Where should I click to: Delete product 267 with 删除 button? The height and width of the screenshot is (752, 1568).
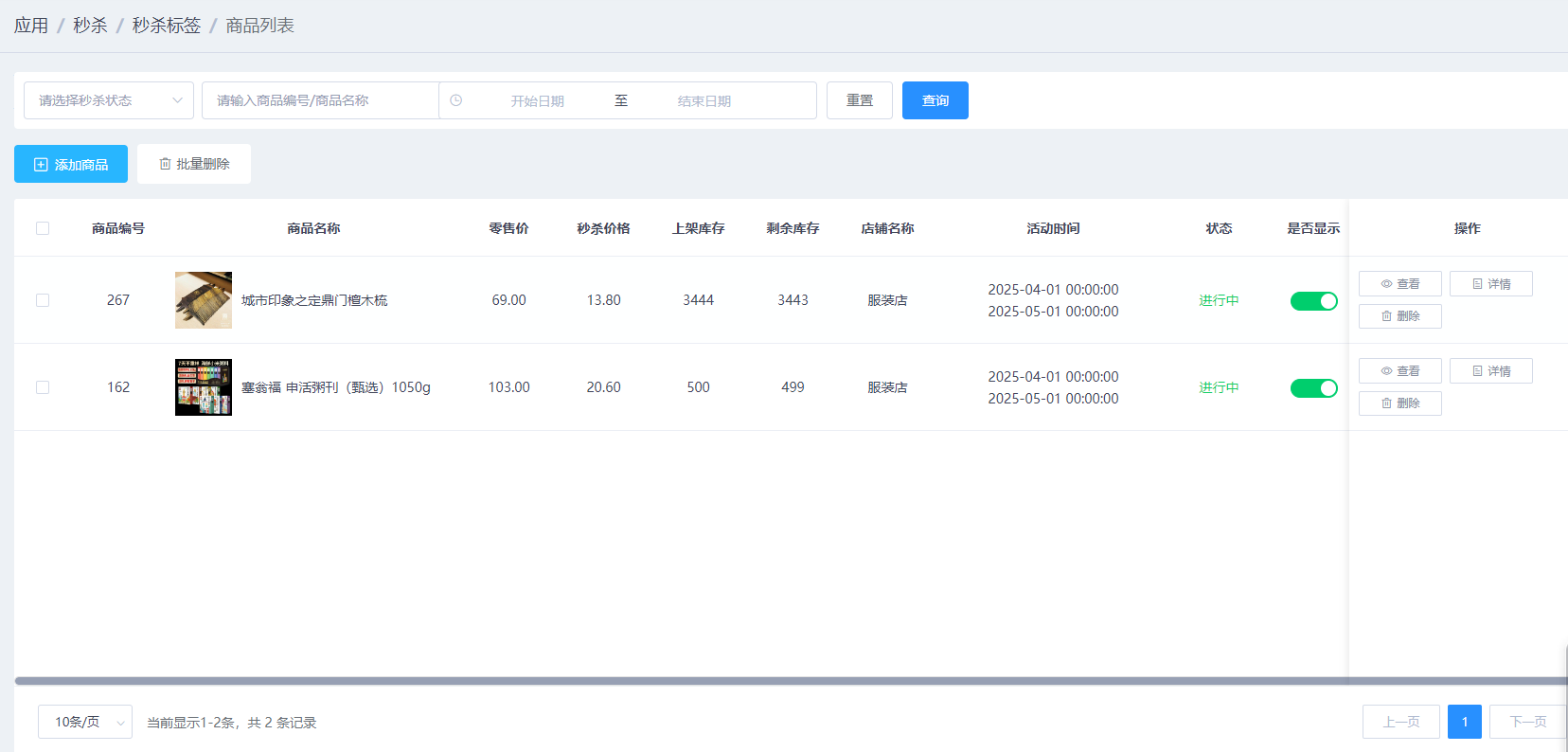click(1399, 316)
